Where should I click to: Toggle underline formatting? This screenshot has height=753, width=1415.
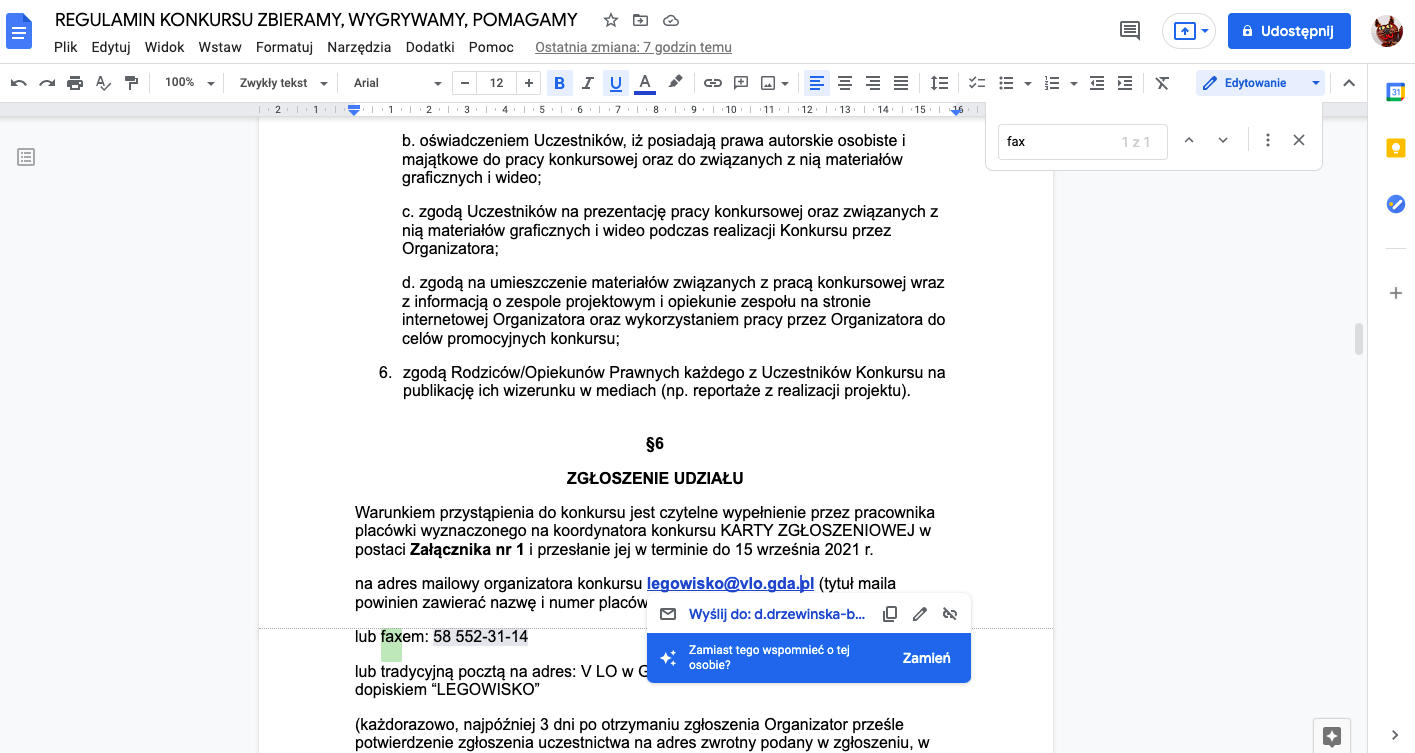pos(615,83)
